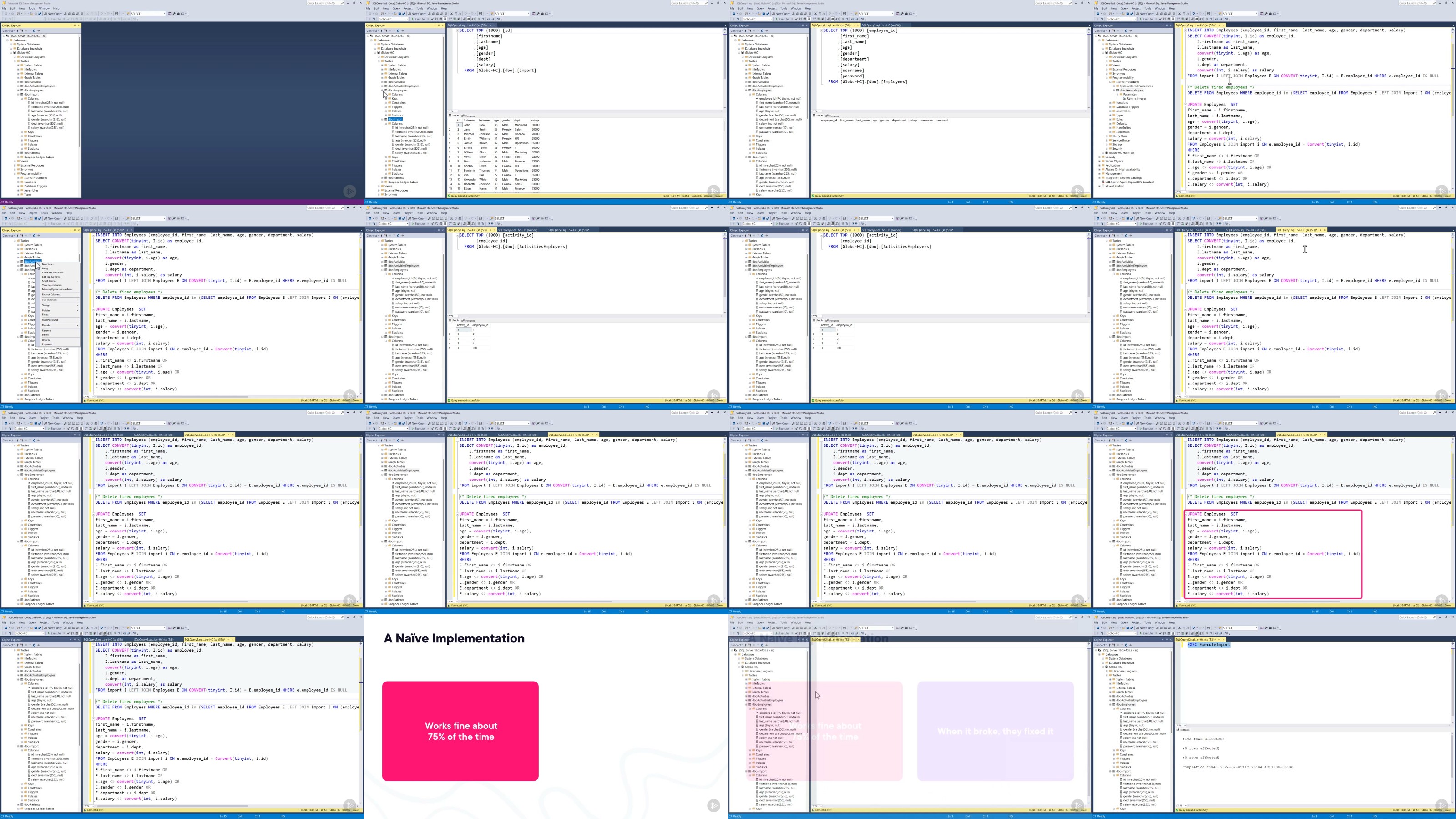1456x819 pixels.
Task: Click 'Anderson' cell in import results grid
Action: (485, 162)
